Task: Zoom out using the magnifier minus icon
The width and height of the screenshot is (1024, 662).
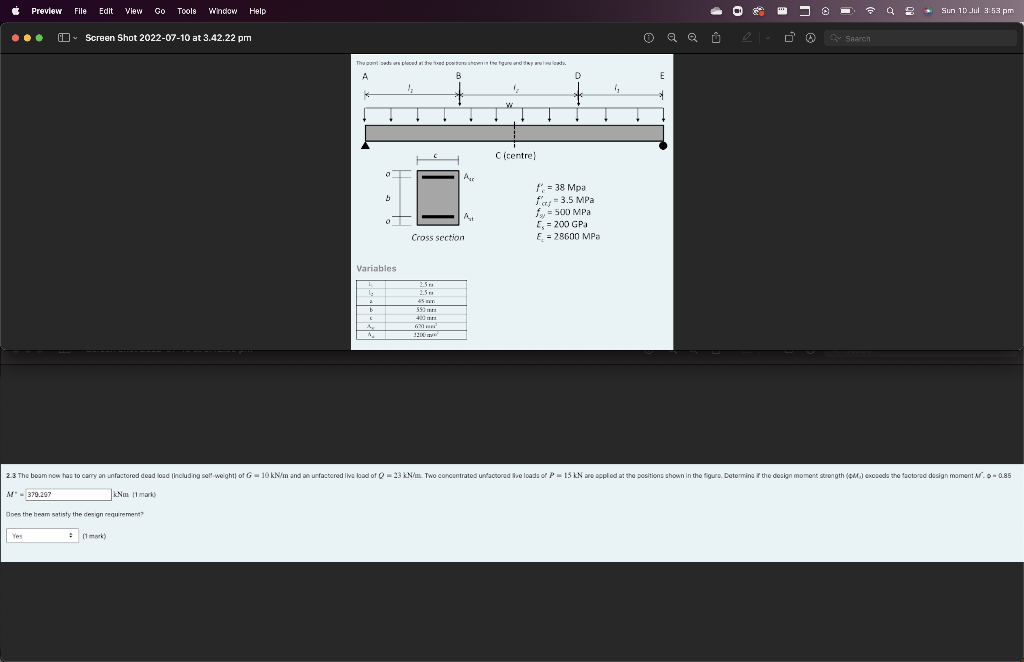Action: pyautogui.click(x=672, y=37)
